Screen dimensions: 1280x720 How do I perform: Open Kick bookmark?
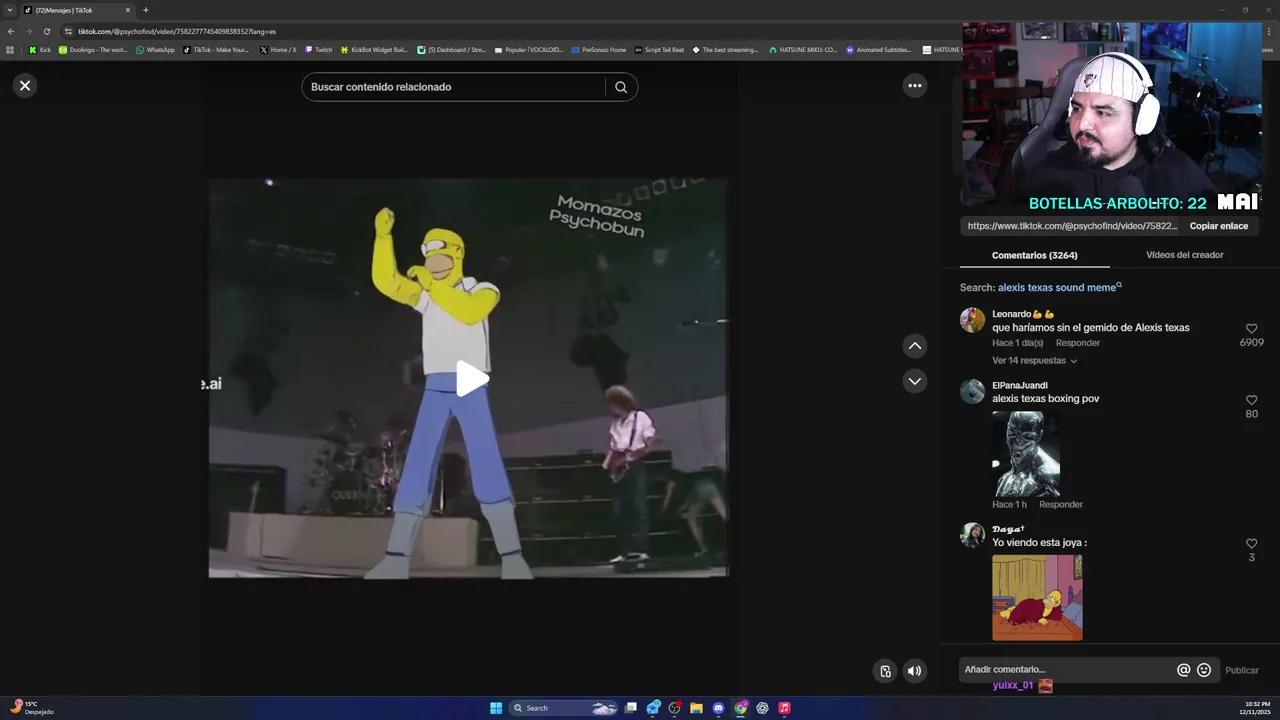(40, 49)
